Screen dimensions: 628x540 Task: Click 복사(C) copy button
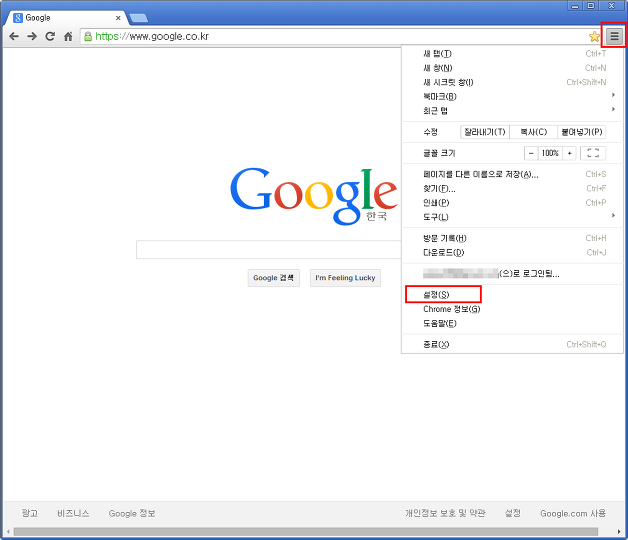click(x=533, y=132)
